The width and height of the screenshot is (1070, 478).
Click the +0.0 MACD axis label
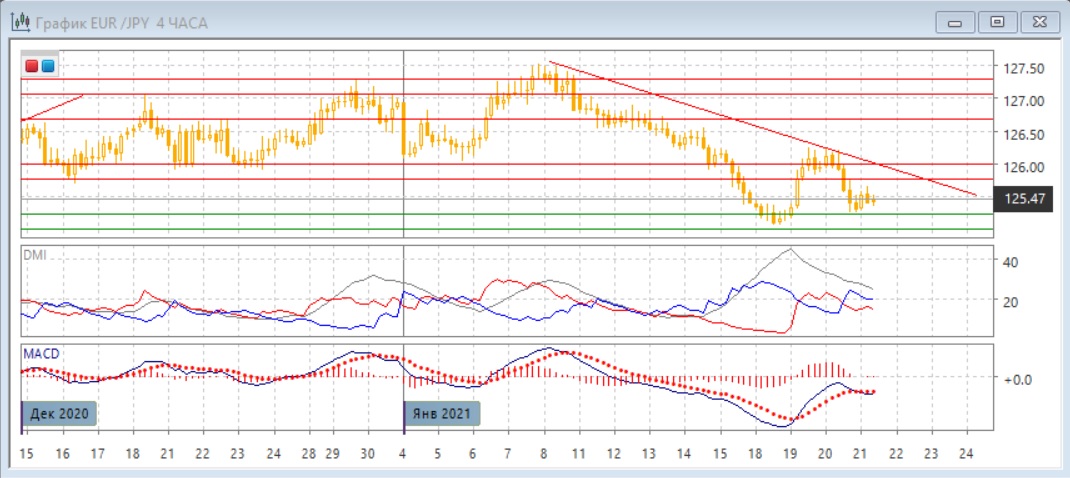coord(1016,379)
